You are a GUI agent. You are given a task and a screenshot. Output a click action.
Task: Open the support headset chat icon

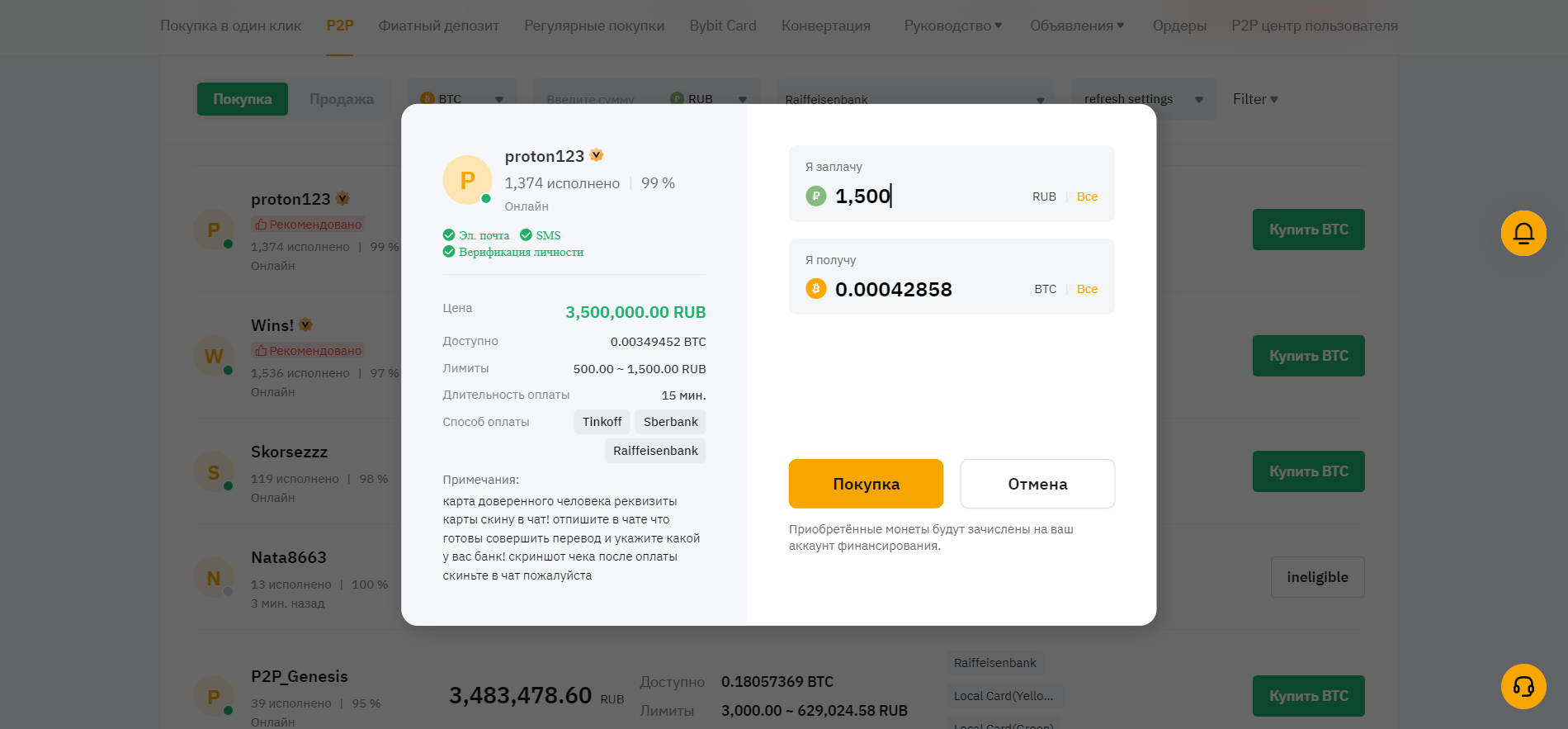tap(1523, 686)
